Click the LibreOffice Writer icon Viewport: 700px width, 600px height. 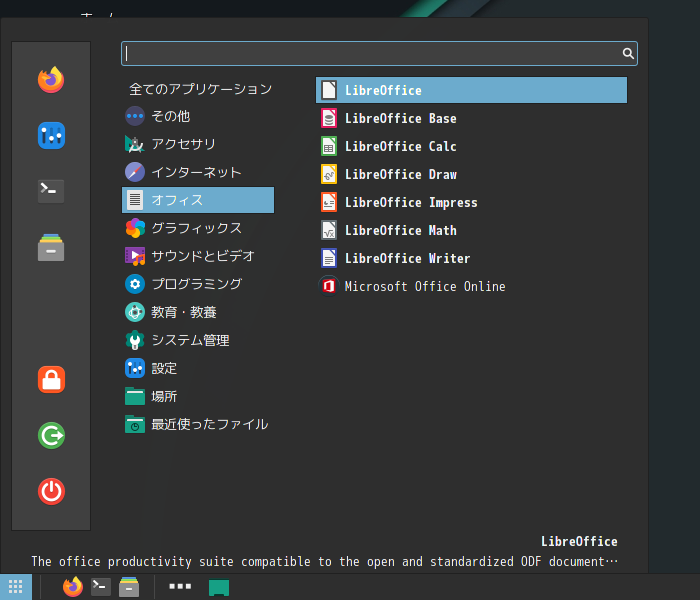coord(329,258)
